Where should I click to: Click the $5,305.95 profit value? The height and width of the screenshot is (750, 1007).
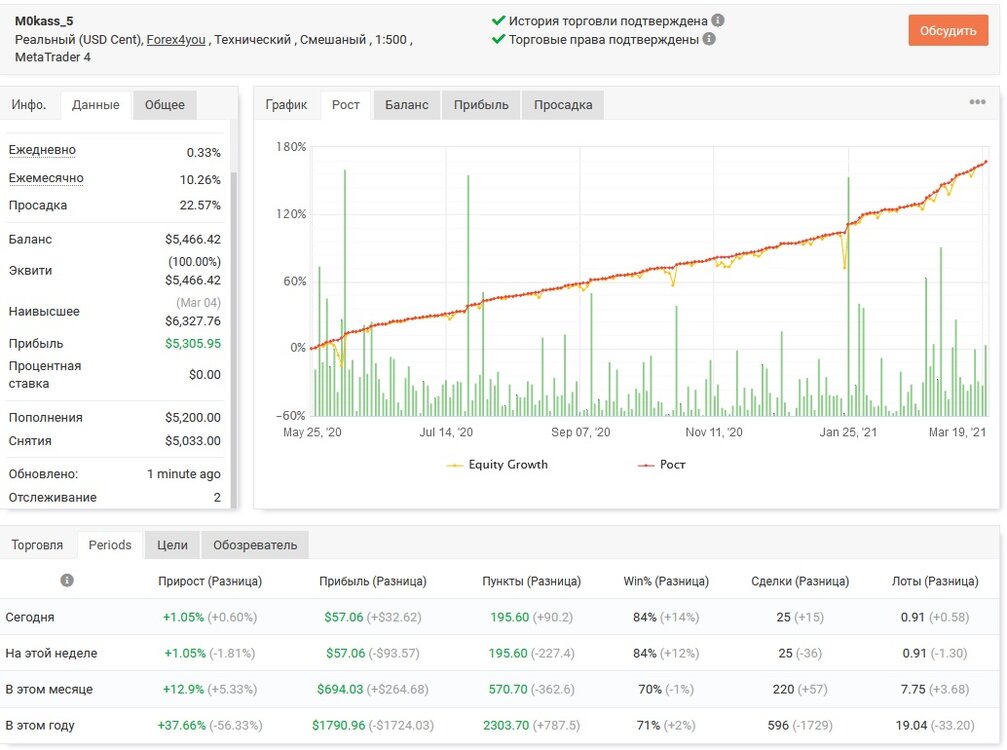[x=193, y=344]
